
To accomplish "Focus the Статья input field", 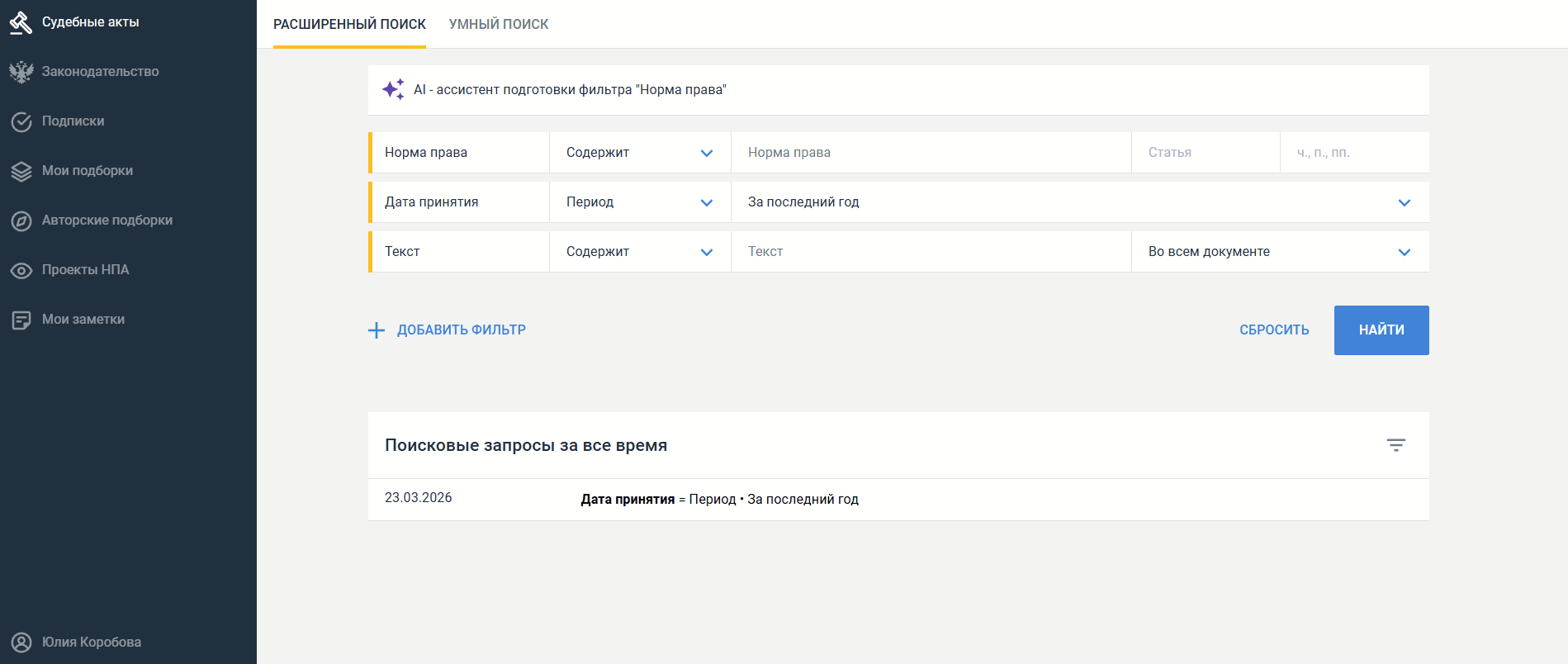I will point(1204,153).
